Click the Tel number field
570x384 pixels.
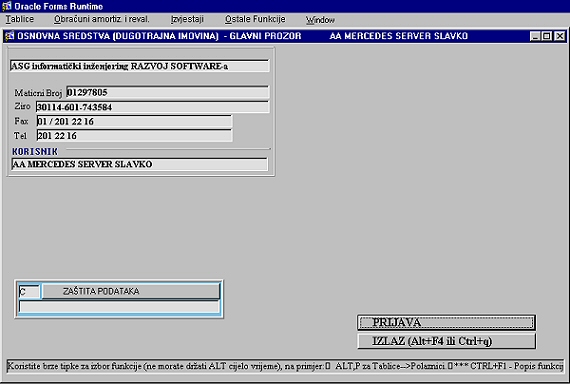click(x=134, y=136)
